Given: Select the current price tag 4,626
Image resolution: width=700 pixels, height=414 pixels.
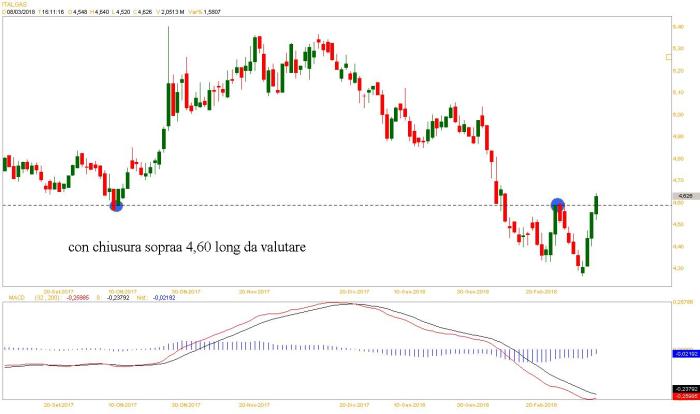Looking at the screenshot, I should [x=685, y=195].
